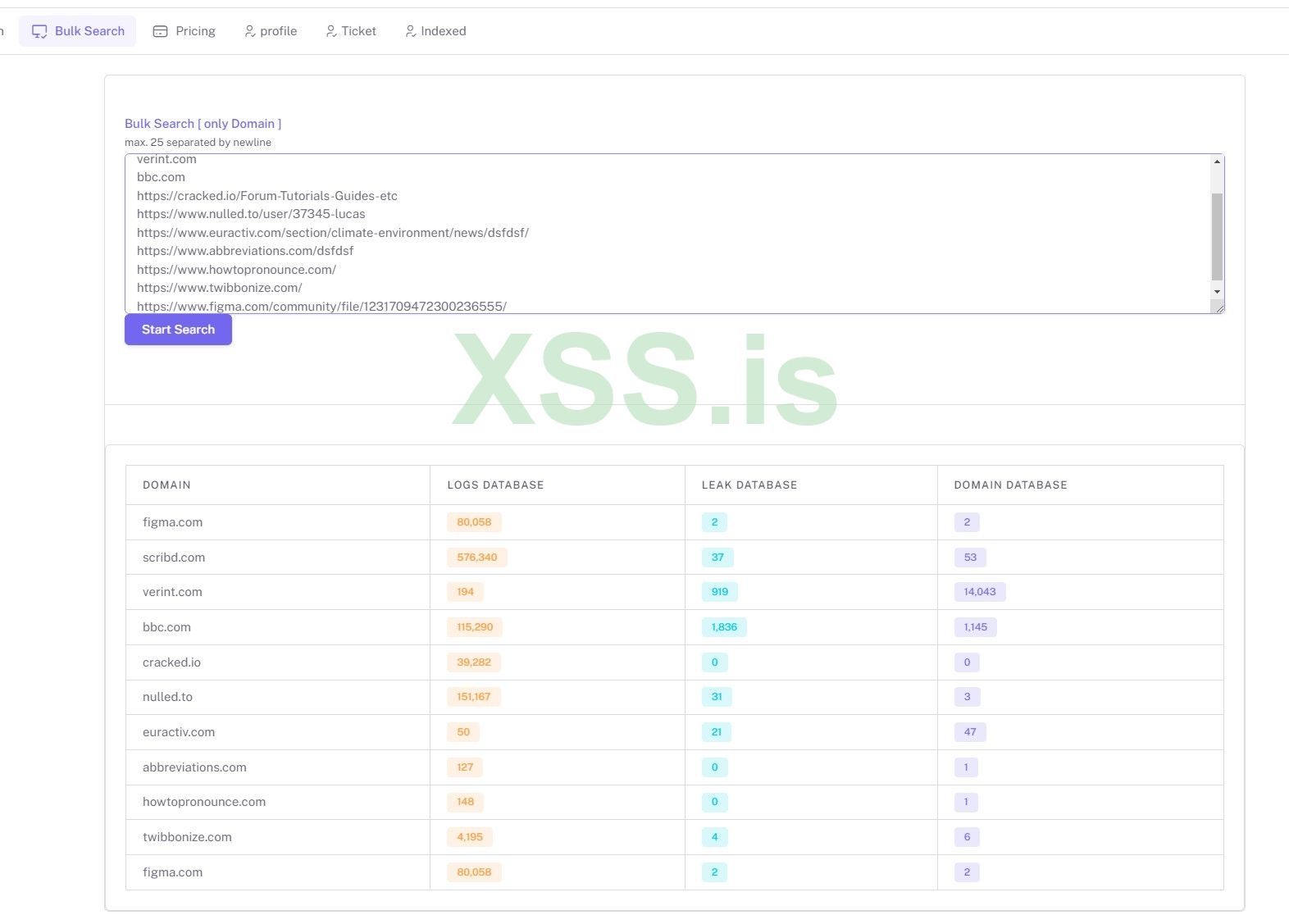Image resolution: width=1289 pixels, height=924 pixels.
Task: Click the 39,282 logs badge for cracked.io
Action: click(474, 662)
